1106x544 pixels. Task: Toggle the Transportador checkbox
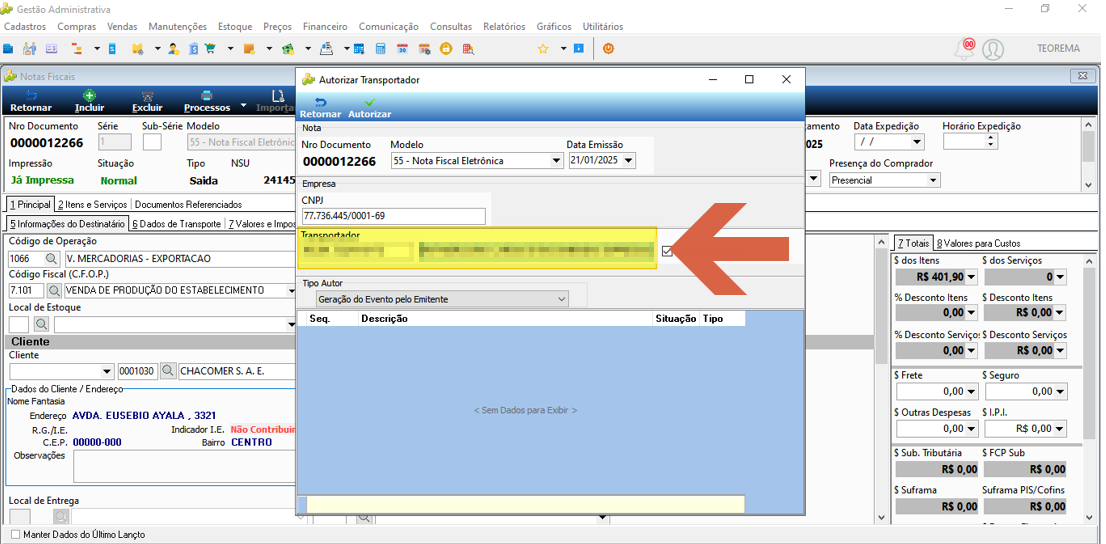coord(667,250)
